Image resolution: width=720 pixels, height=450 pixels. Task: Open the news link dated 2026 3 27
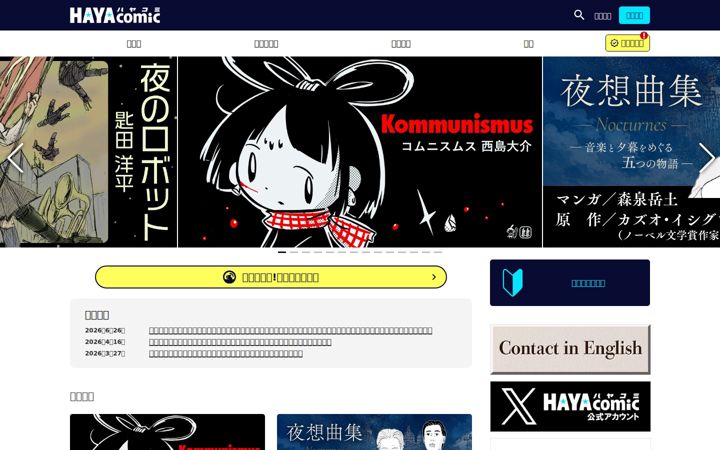tap(226, 354)
